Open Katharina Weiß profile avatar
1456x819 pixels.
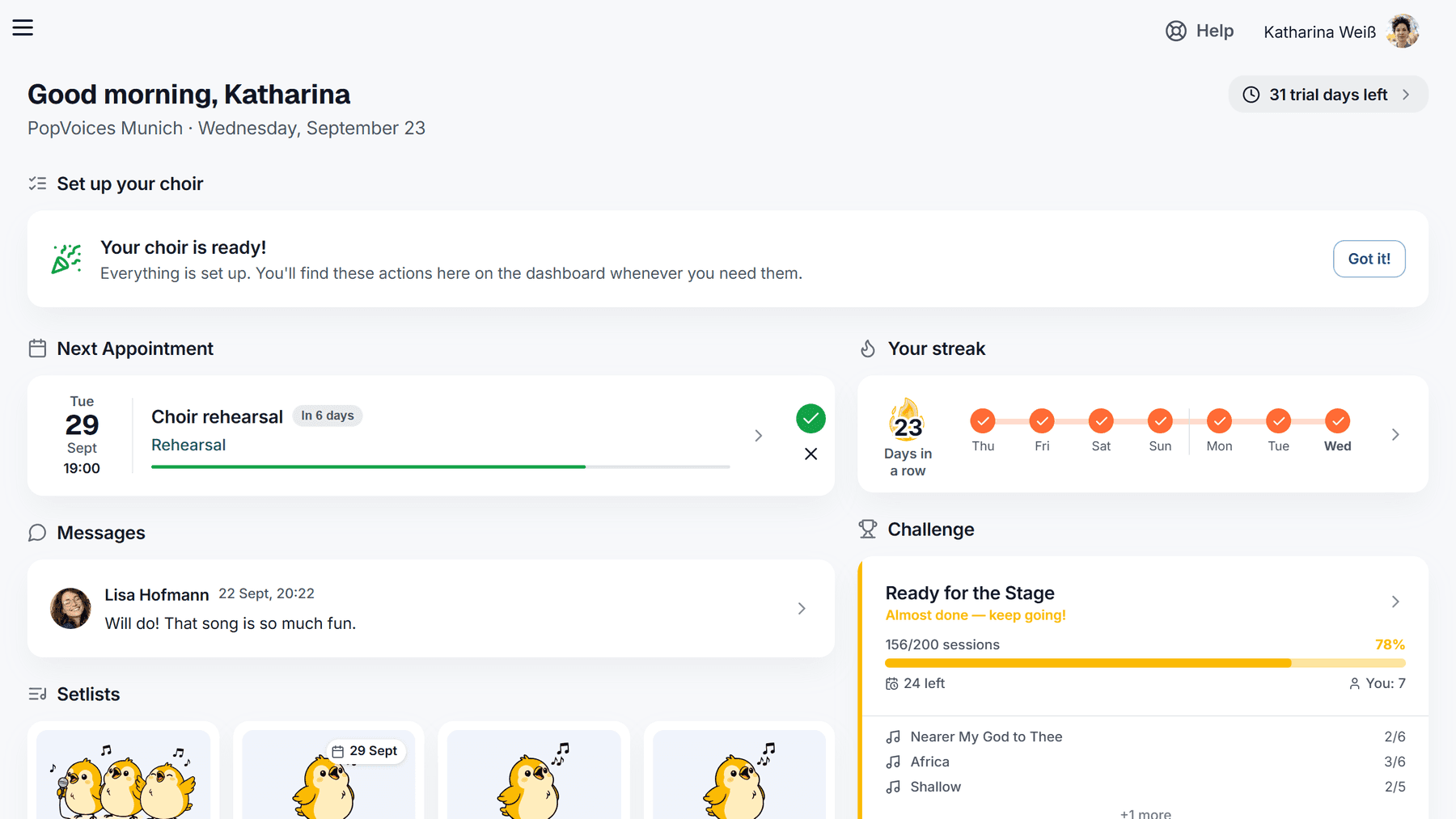pos(1403,32)
